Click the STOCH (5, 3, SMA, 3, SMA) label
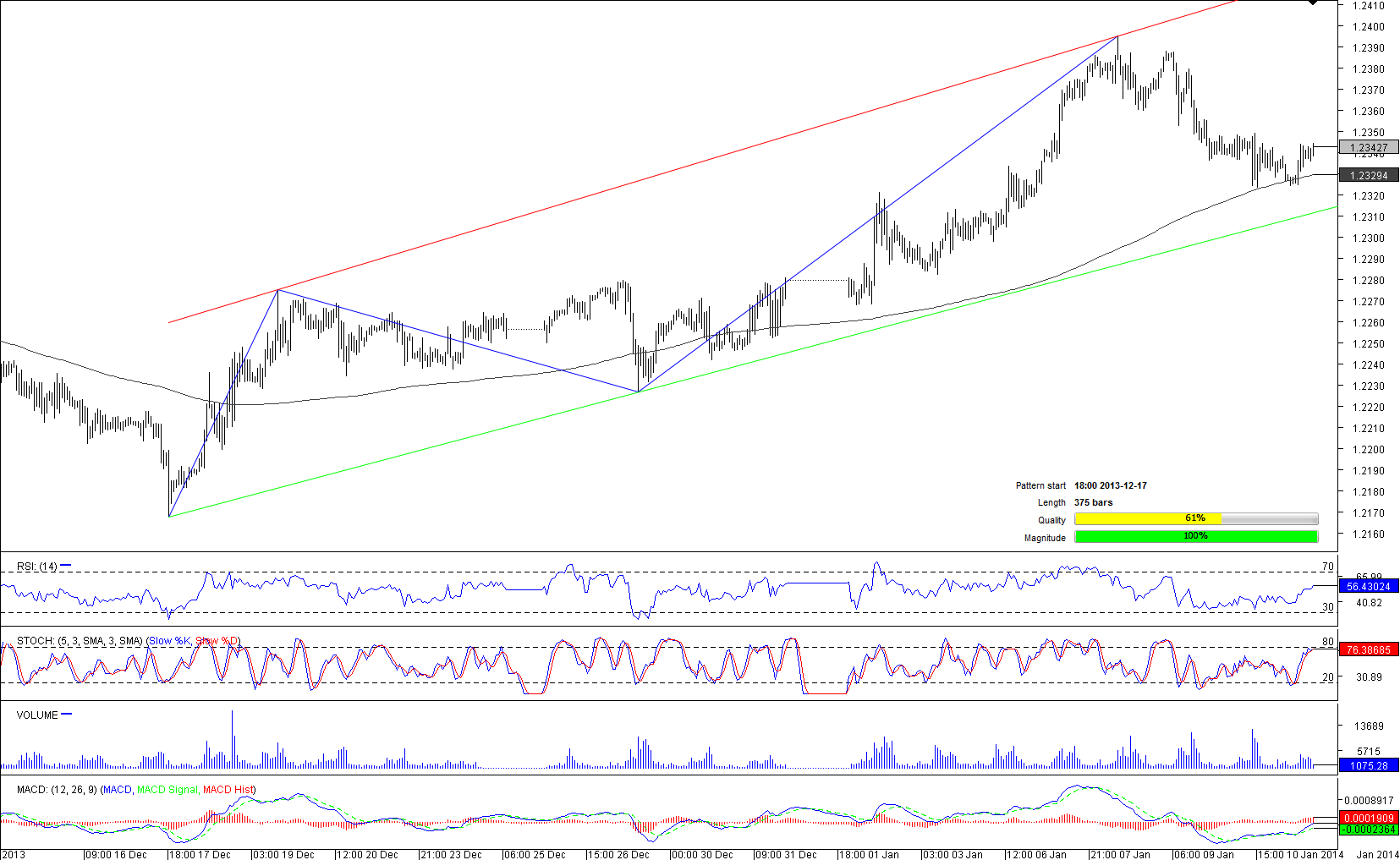This screenshot has height=860, width=1400. point(80,641)
